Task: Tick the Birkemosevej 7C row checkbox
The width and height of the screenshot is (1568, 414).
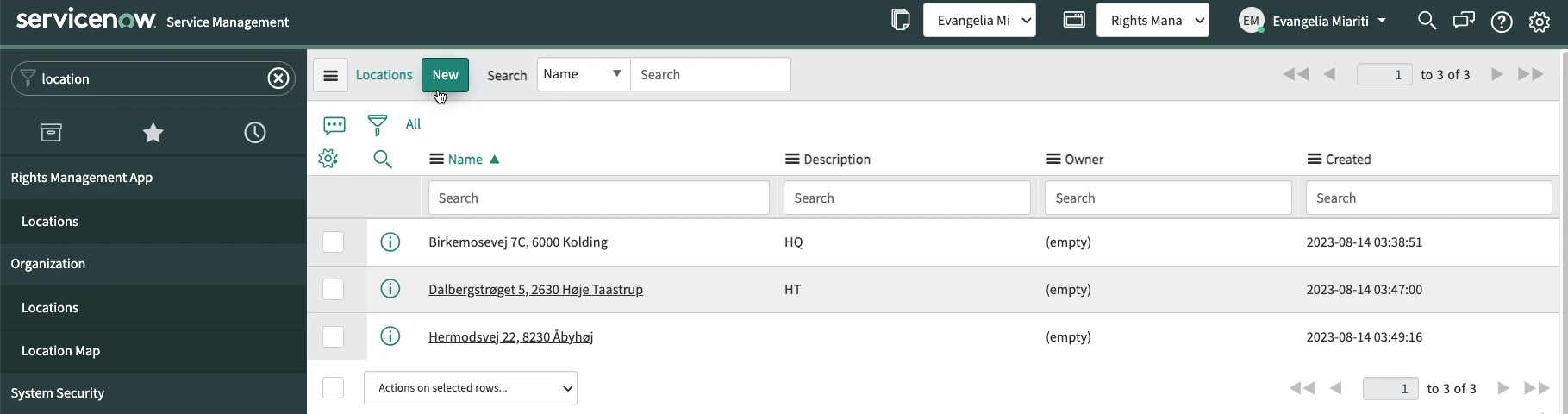Action: click(x=333, y=242)
